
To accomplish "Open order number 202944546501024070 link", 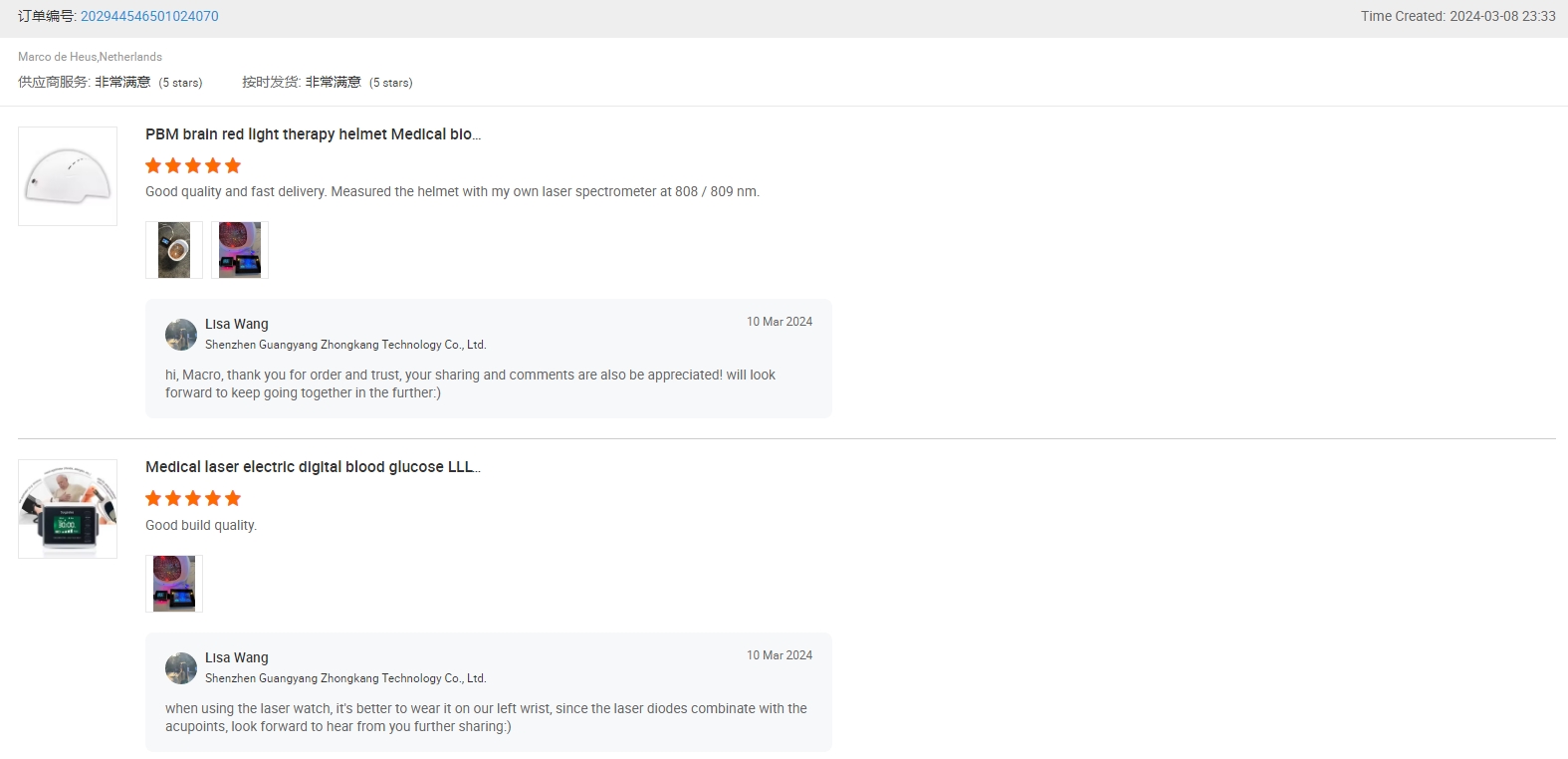I will click(149, 16).
